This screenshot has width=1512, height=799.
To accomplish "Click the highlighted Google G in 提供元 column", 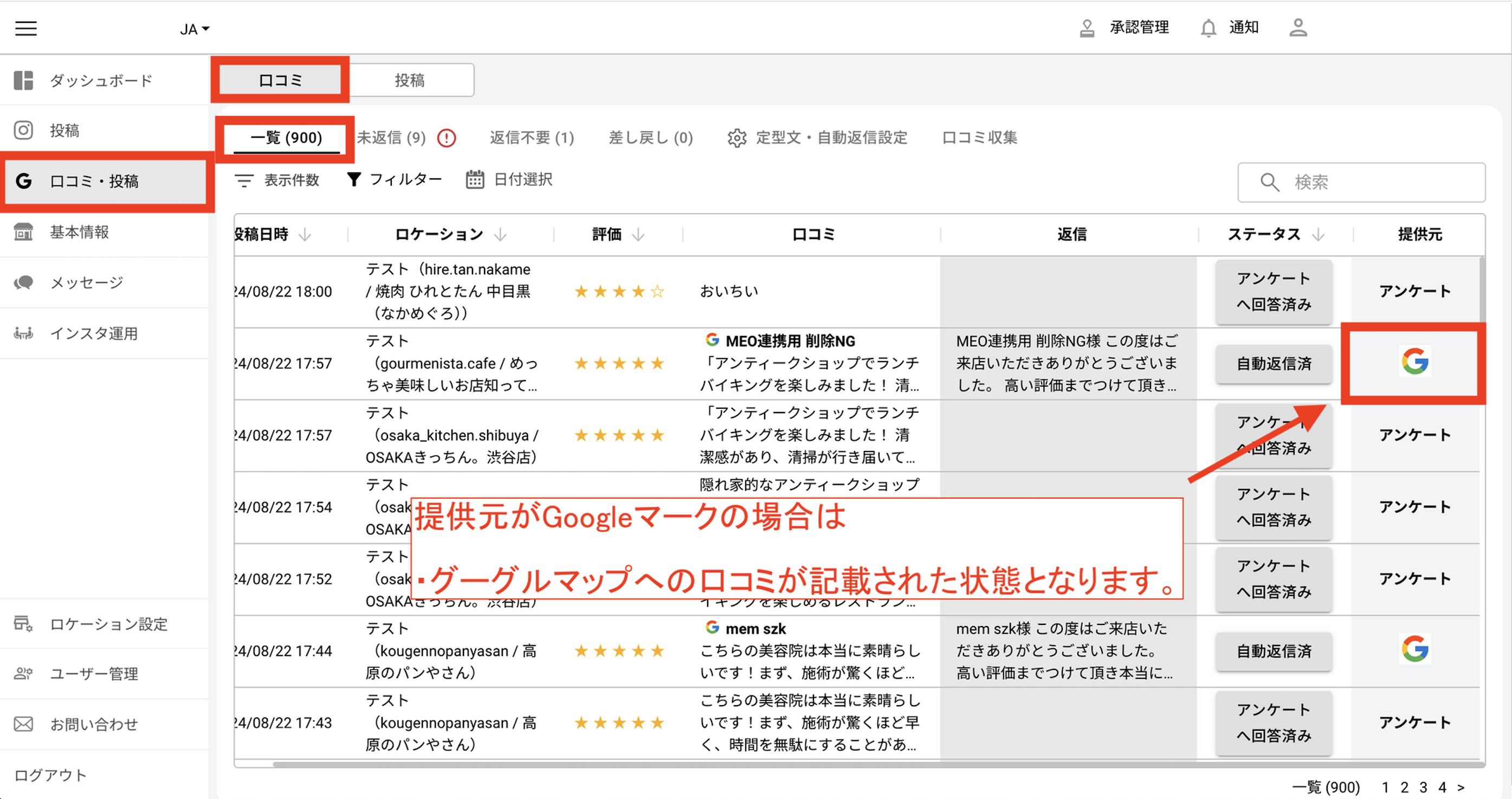I will pos(1414,362).
